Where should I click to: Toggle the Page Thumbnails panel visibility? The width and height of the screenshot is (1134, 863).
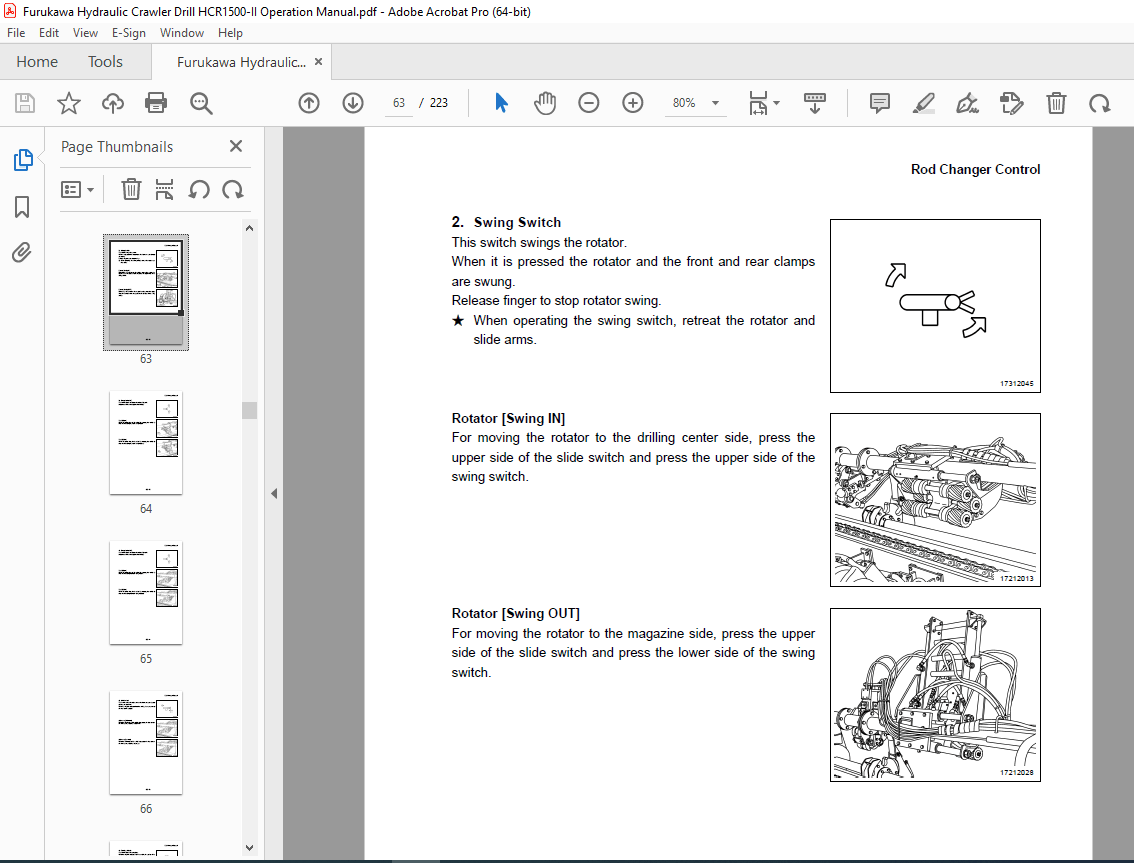(22, 159)
